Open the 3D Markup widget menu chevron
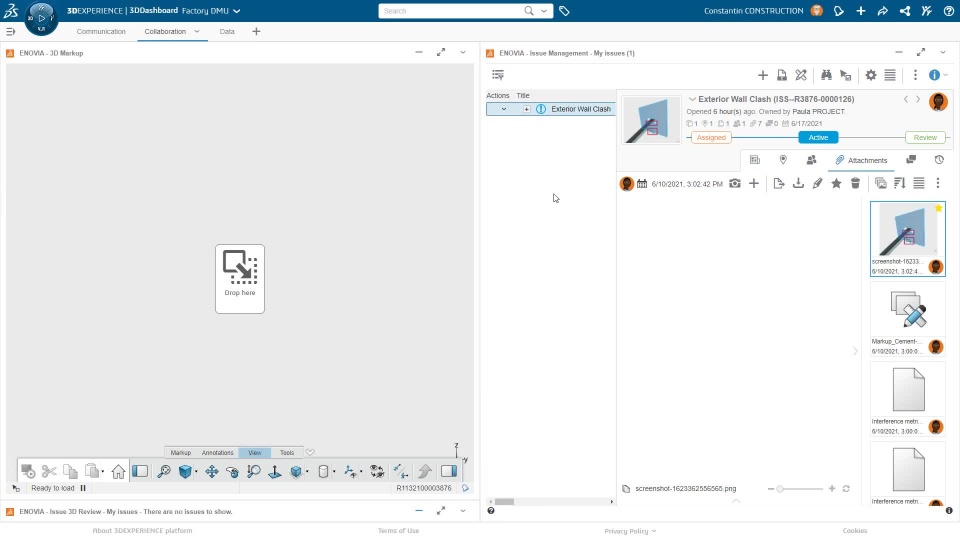The height and width of the screenshot is (540, 960). coord(463,53)
